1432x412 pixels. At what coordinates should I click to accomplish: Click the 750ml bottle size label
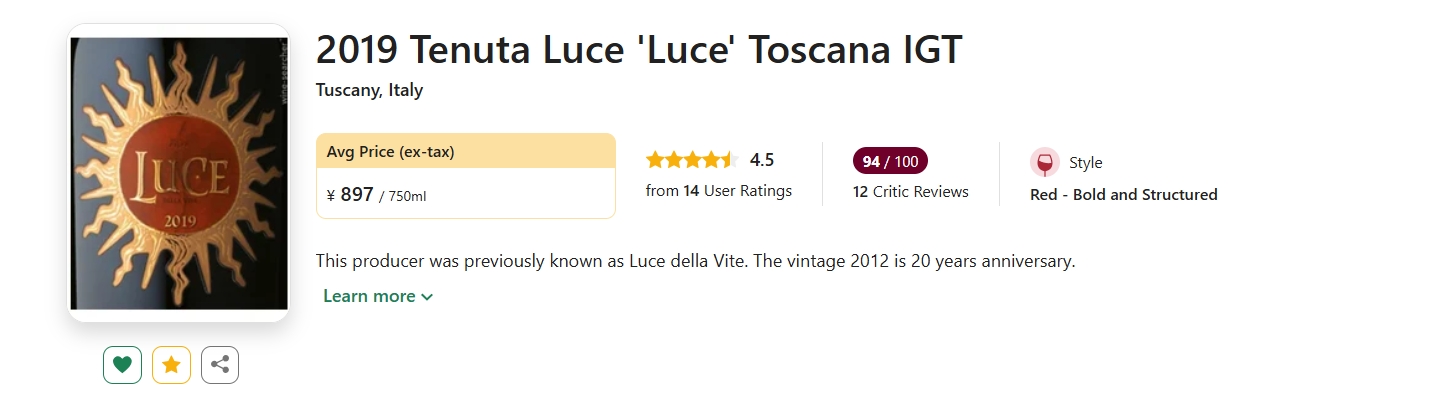[x=405, y=196]
